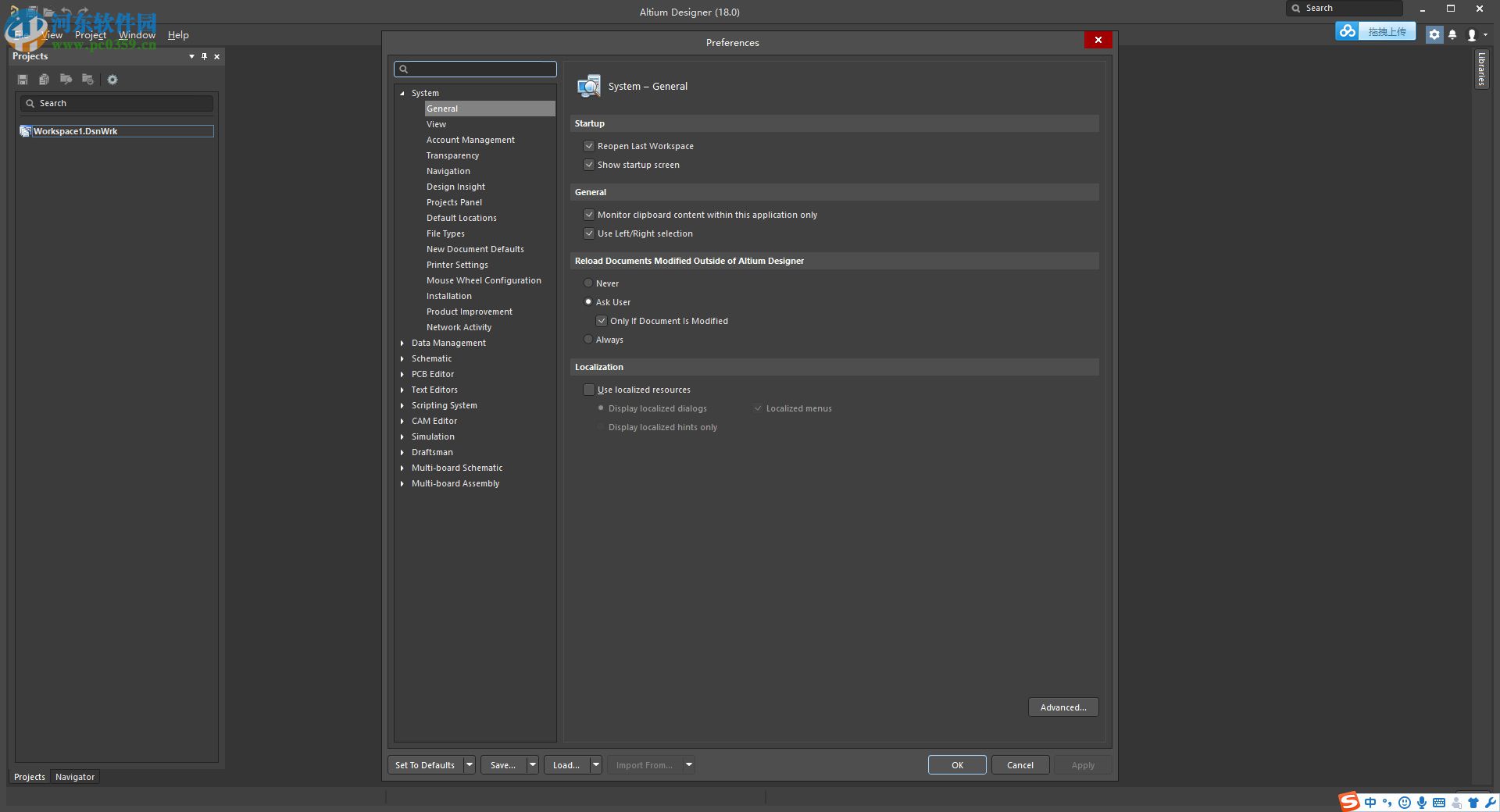Open the Project menu
The height and width of the screenshot is (812, 1500).
pyautogui.click(x=91, y=35)
